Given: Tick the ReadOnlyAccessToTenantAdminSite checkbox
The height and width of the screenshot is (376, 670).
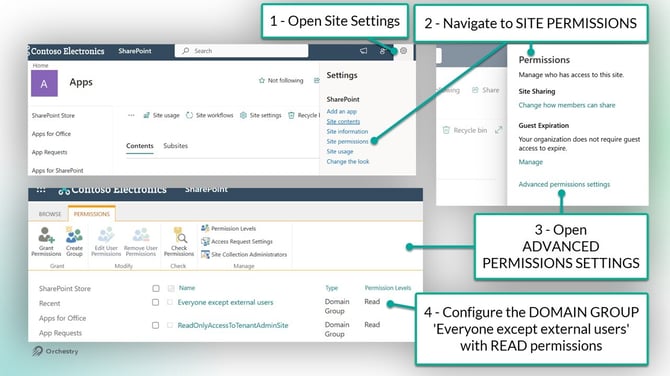Looking at the screenshot, I should coord(156,326).
